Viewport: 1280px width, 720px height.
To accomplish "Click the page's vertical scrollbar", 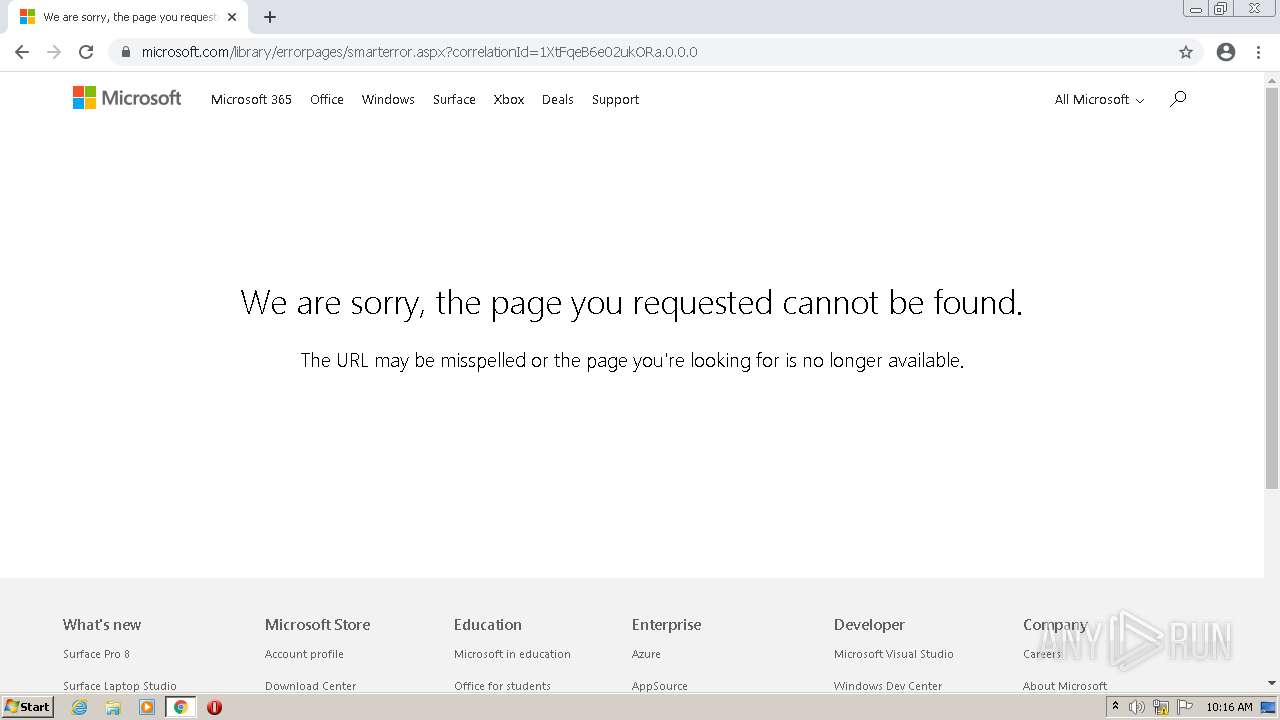I will click(1272, 290).
